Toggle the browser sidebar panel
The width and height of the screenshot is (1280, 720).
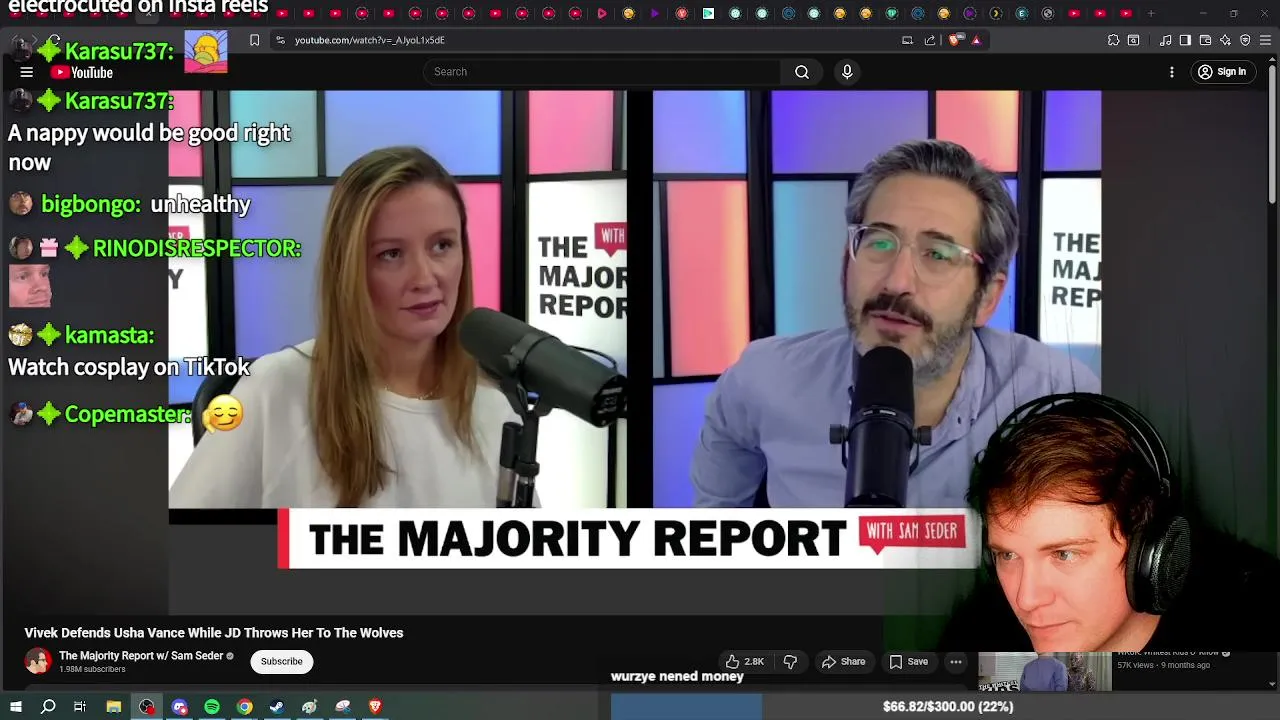pyautogui.click(x=1185, y=40)
